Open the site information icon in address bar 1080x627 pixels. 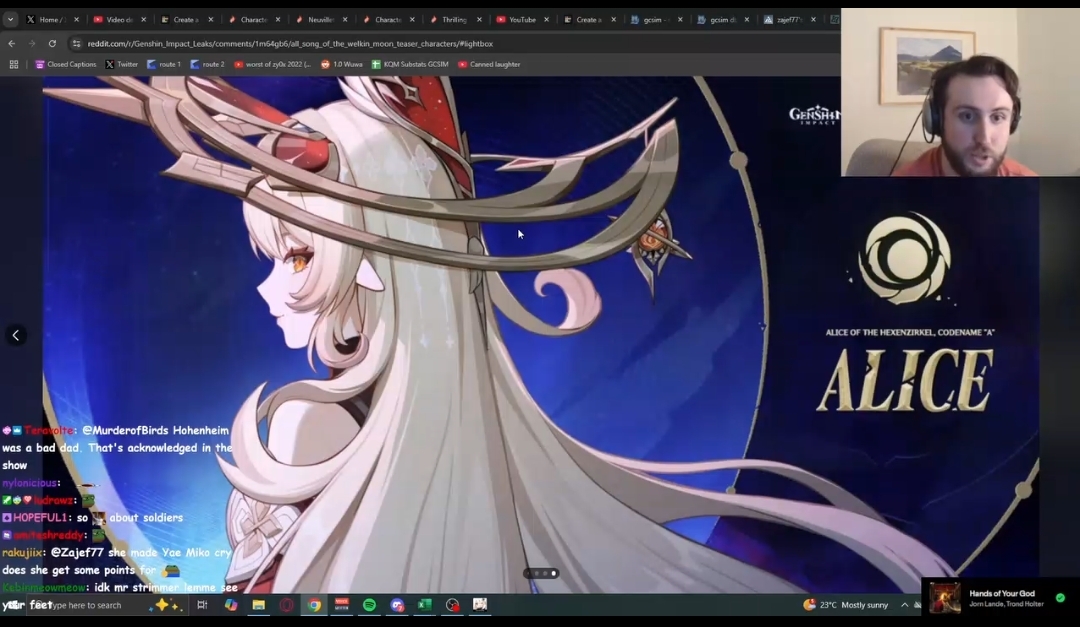click(76, 43)
